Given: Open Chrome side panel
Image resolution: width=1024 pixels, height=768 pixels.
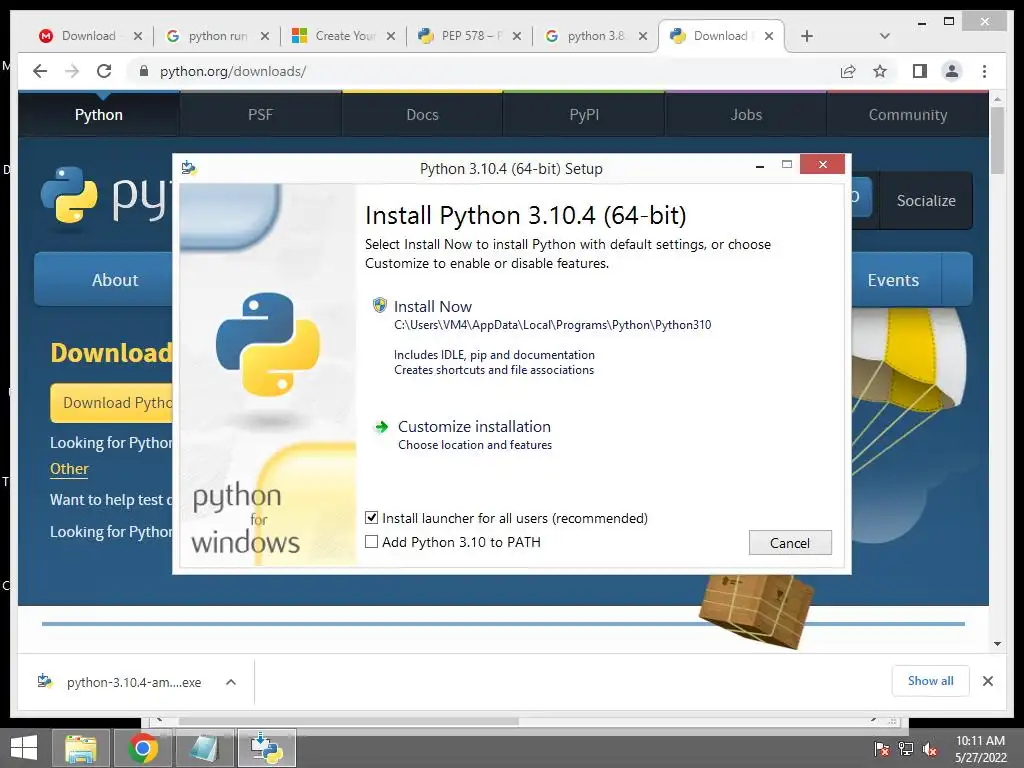Looking at the screenshot, I should click(920, 71).
